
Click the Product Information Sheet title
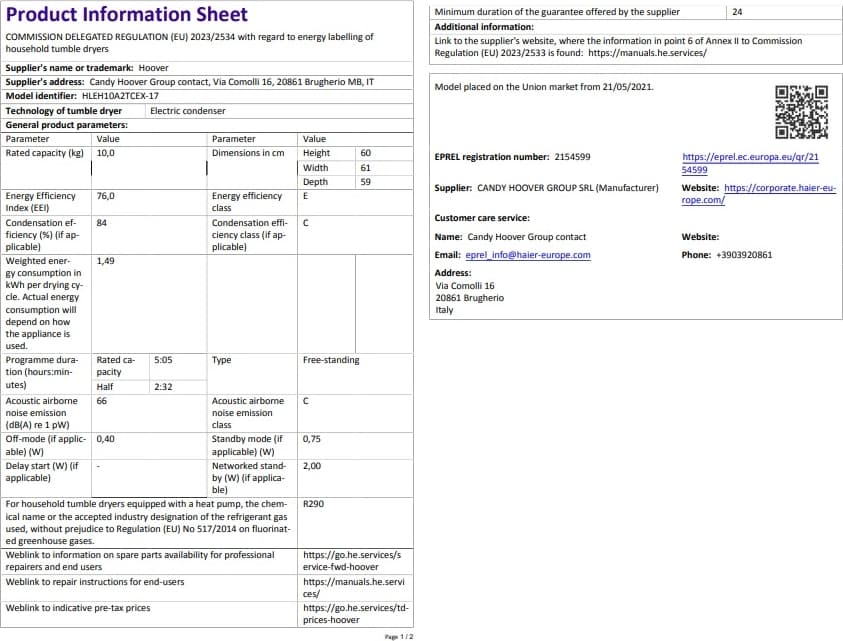(127, 14)
